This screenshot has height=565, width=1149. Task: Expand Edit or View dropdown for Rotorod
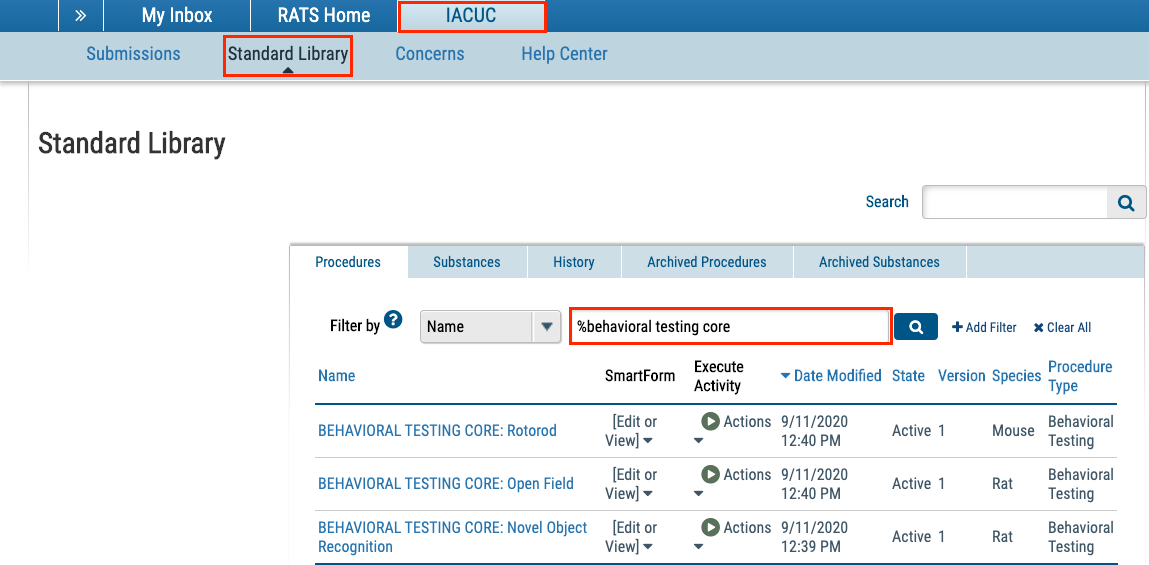tap(648, 441)
